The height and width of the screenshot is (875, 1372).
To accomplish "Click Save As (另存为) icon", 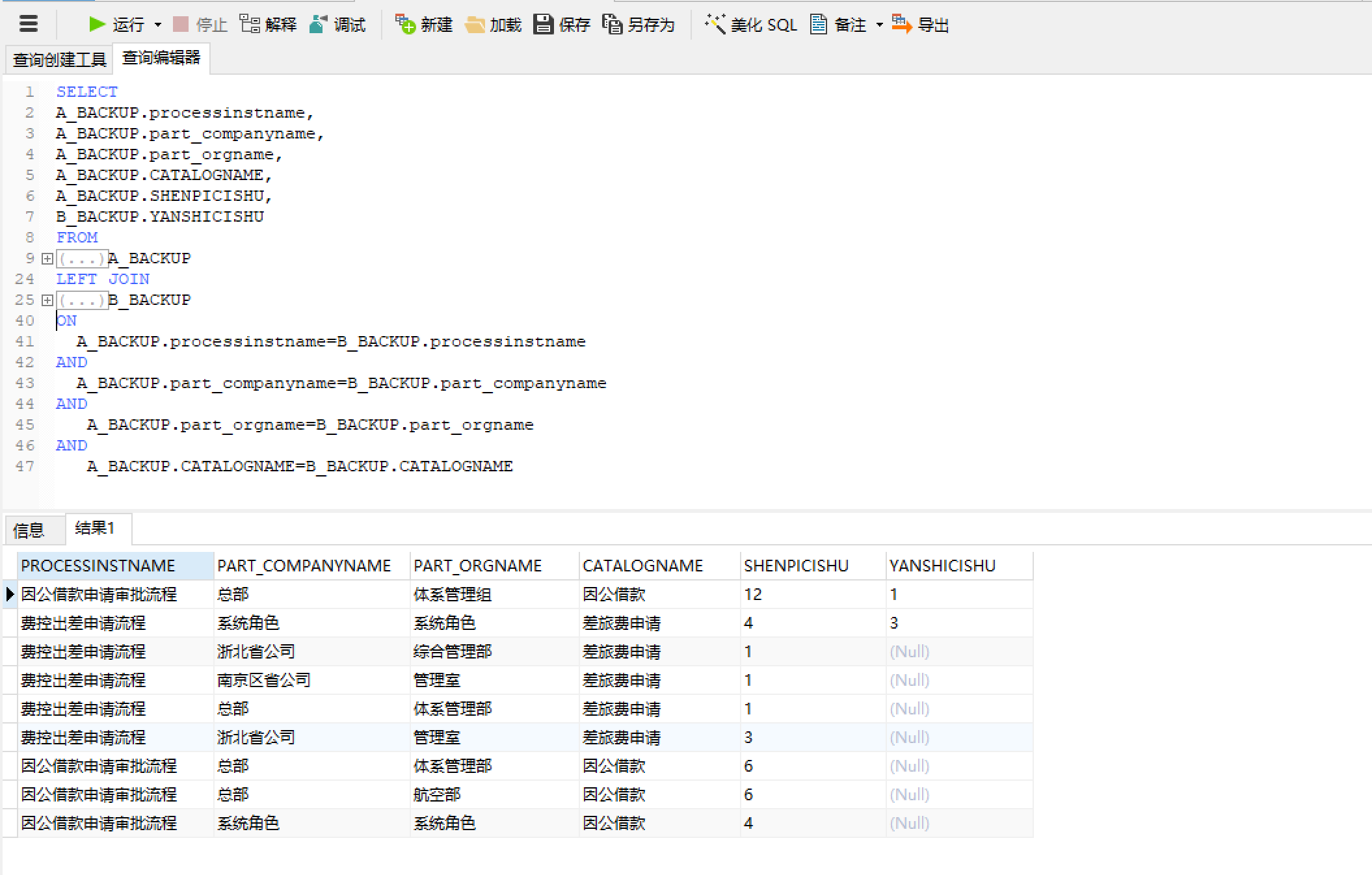I will pos(612,24).
